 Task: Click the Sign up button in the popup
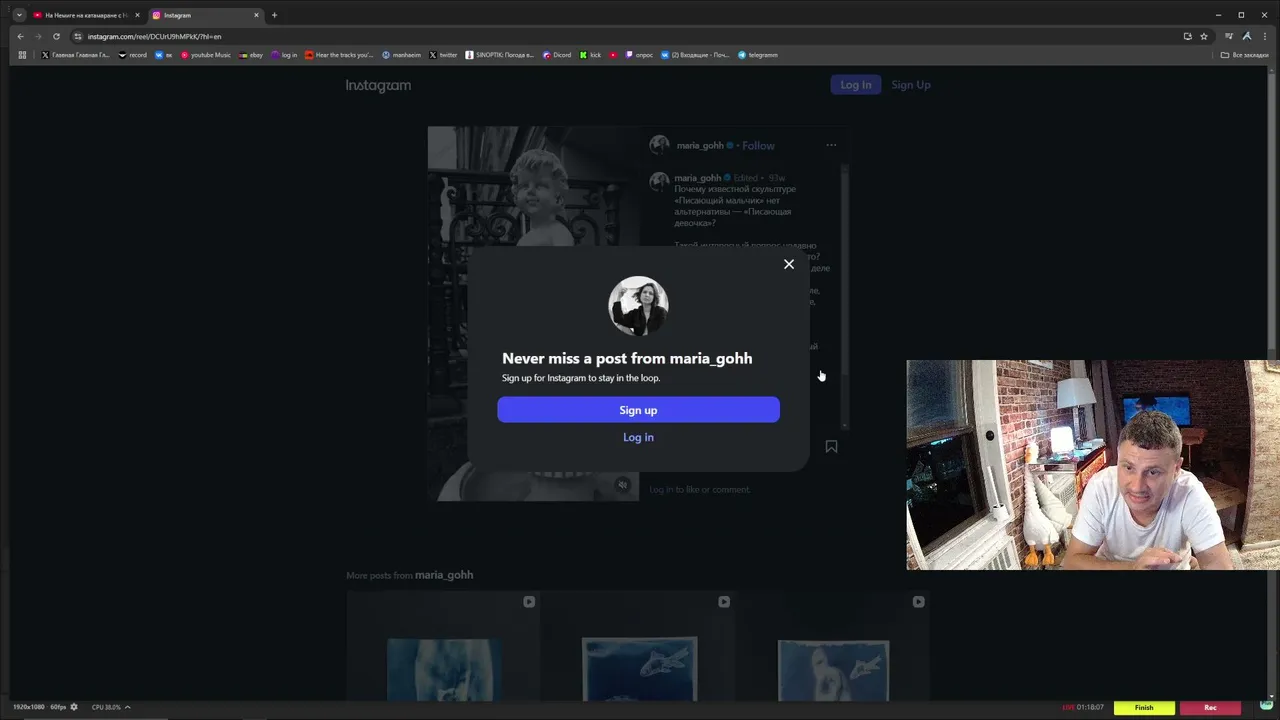(x=638, y=410)
